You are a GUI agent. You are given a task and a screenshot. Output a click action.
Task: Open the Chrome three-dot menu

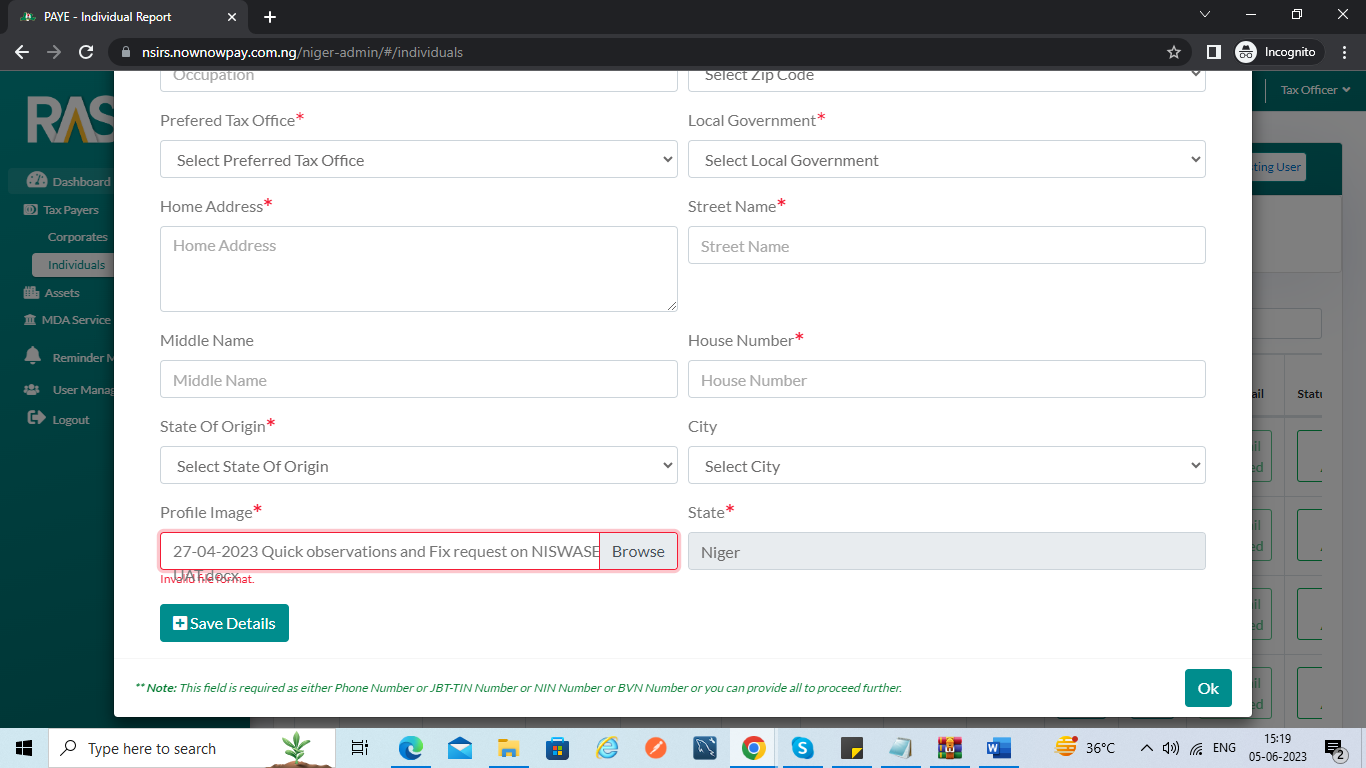[x=1345, y=52]
